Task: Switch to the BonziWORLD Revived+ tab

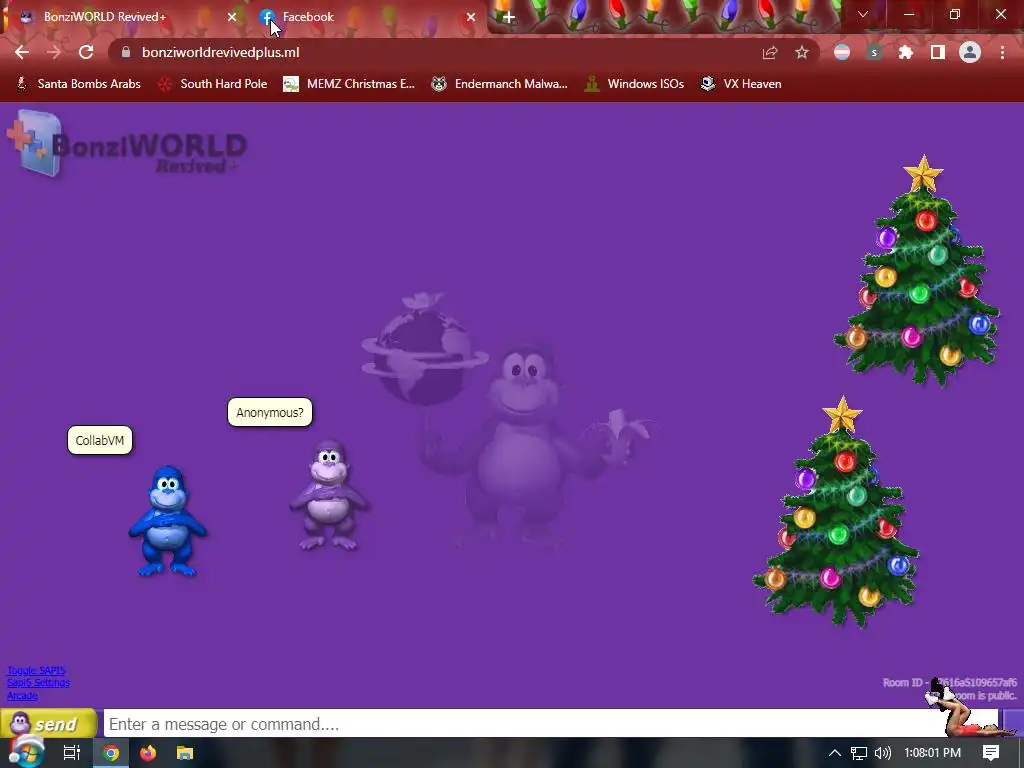Action: pos(124,17)
